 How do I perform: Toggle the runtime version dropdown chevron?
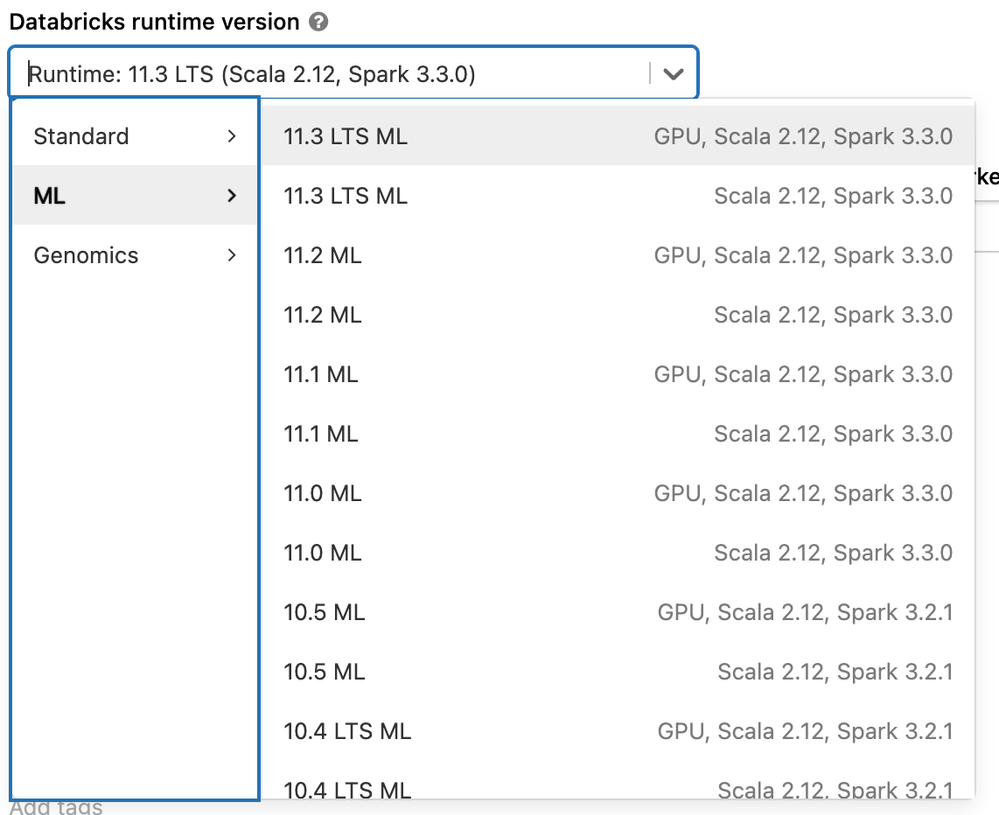pos(673,74)
